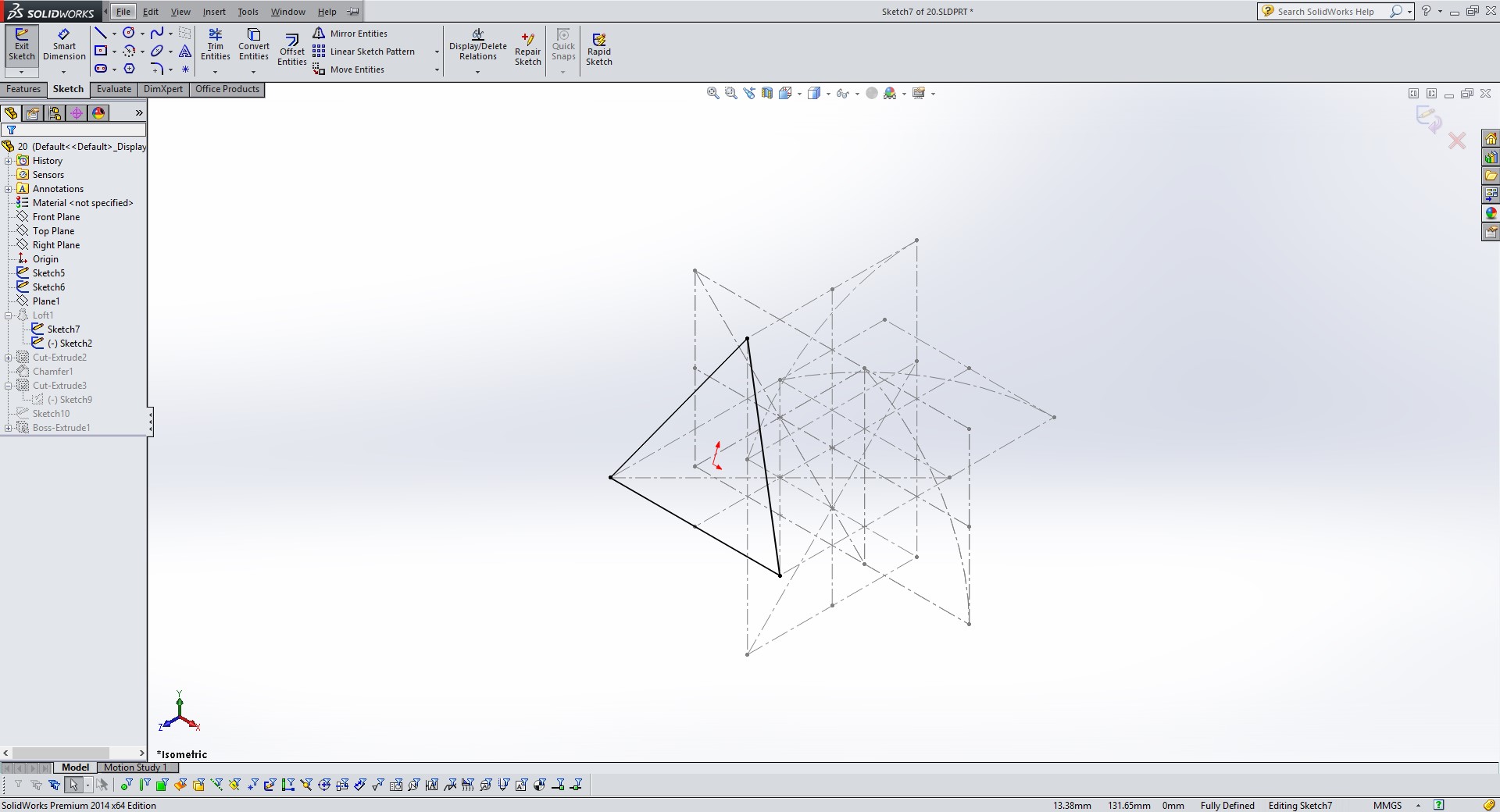Click the Previous View icon
Viewport: 1500px width, 812px height.
(749, 93)
